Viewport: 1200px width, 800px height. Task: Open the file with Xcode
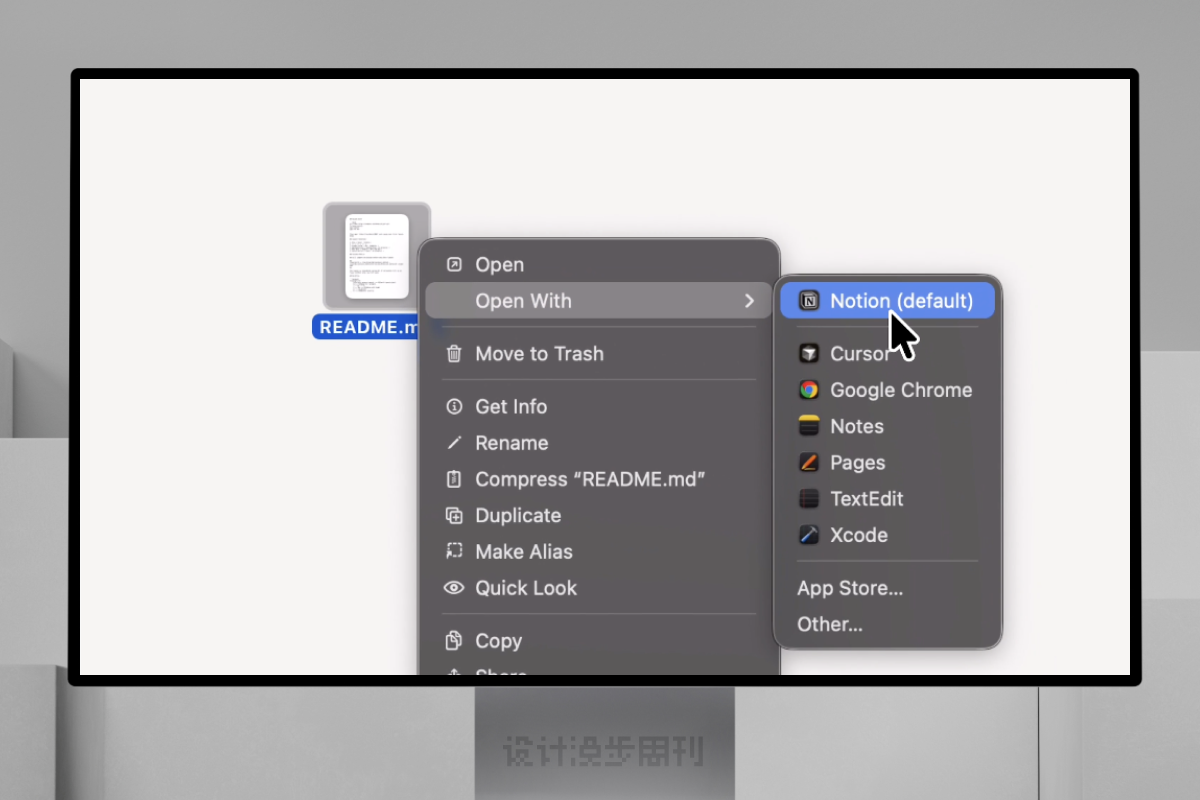888,535
